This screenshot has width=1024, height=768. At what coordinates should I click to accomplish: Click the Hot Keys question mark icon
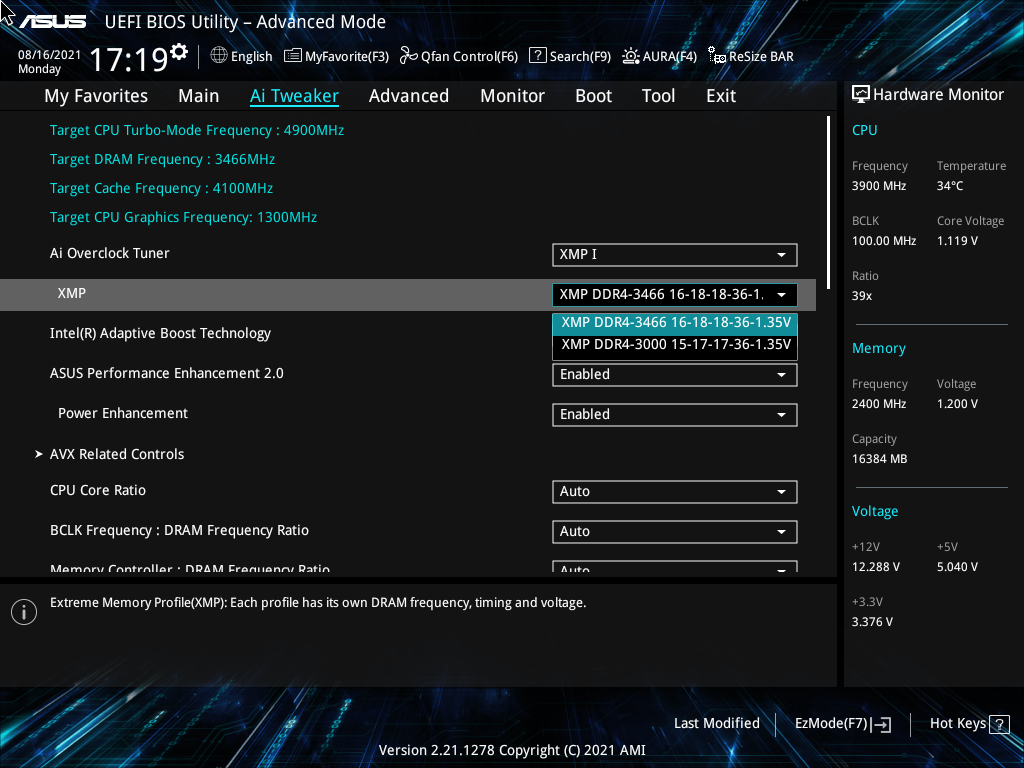[x=999, y=724]
